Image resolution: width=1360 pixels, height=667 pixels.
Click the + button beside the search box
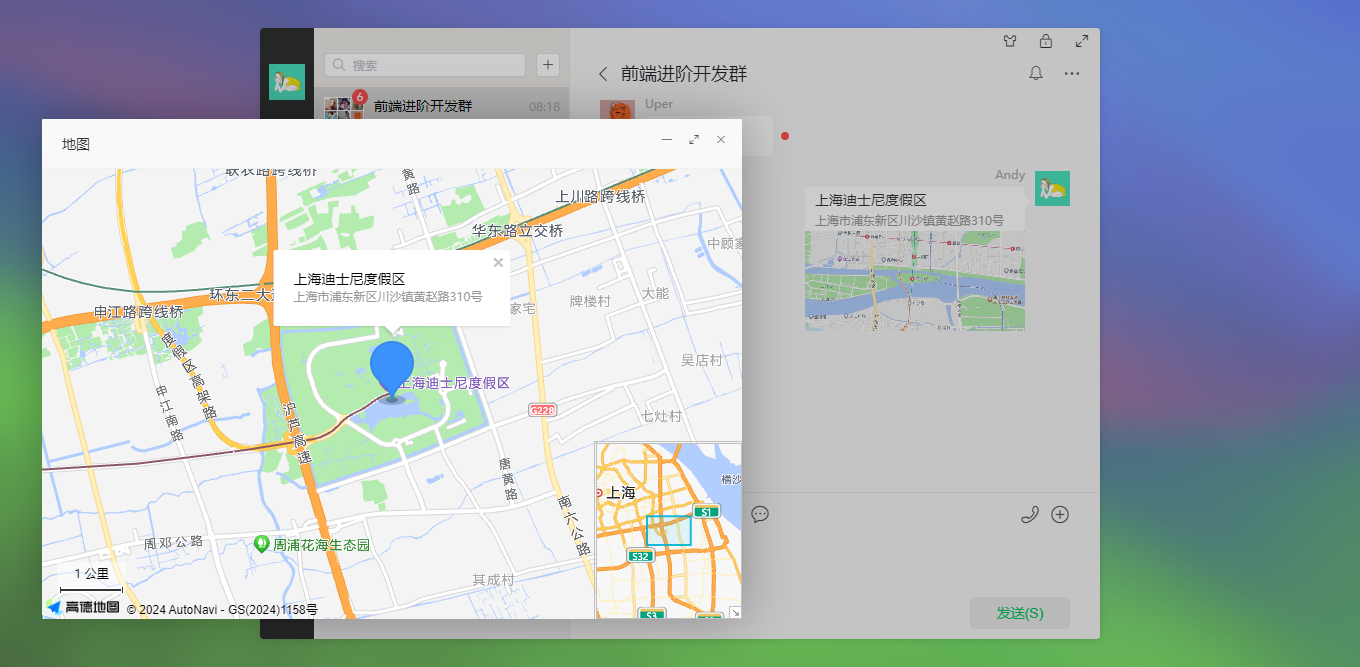547,64
